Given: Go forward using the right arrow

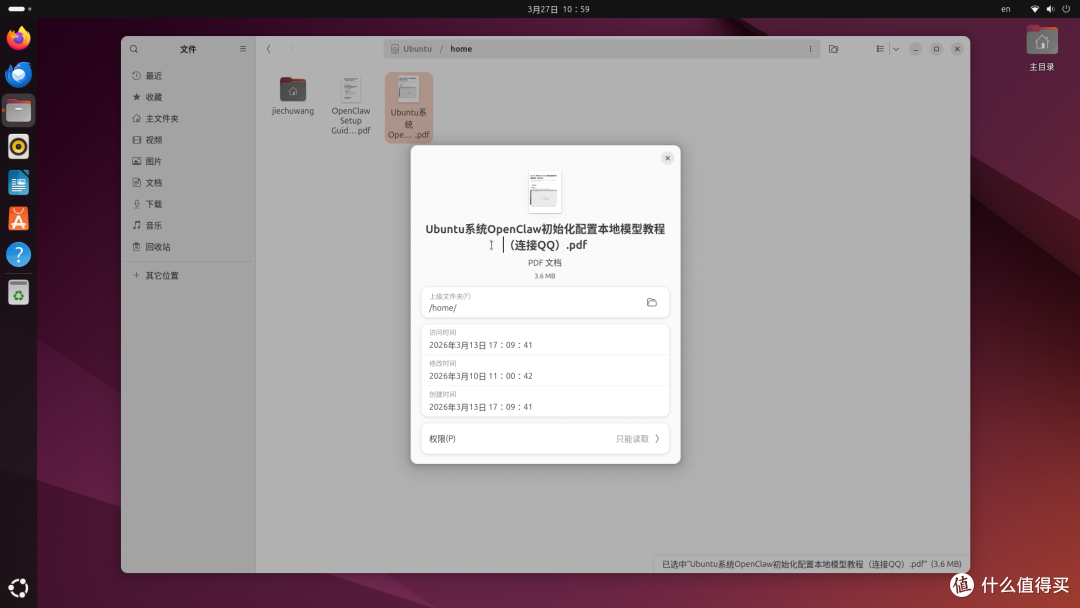Looking at the screenshot, I should click(291, 49).
